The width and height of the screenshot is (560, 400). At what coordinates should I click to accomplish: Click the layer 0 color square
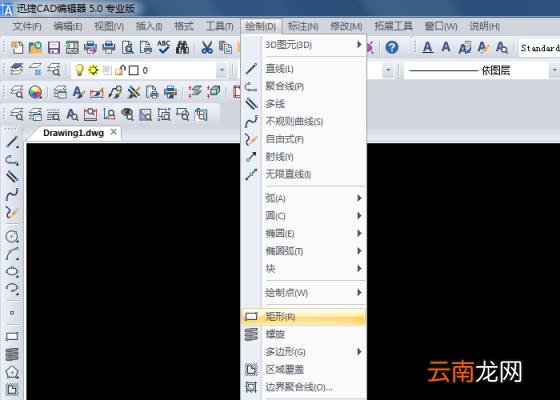(x=134, y=70)
